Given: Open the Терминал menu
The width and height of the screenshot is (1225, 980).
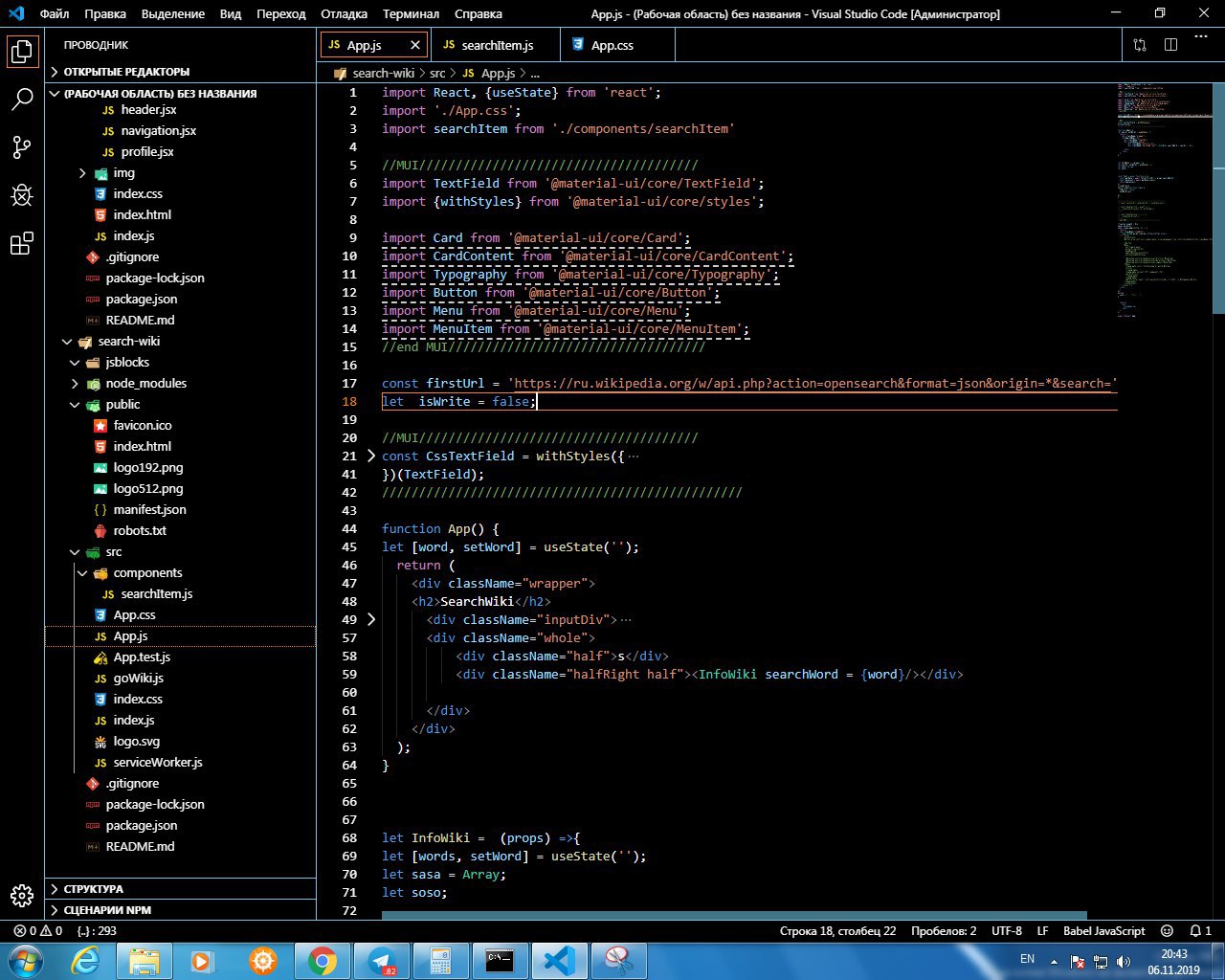Looking at the screenshot, I should (411, 14).
